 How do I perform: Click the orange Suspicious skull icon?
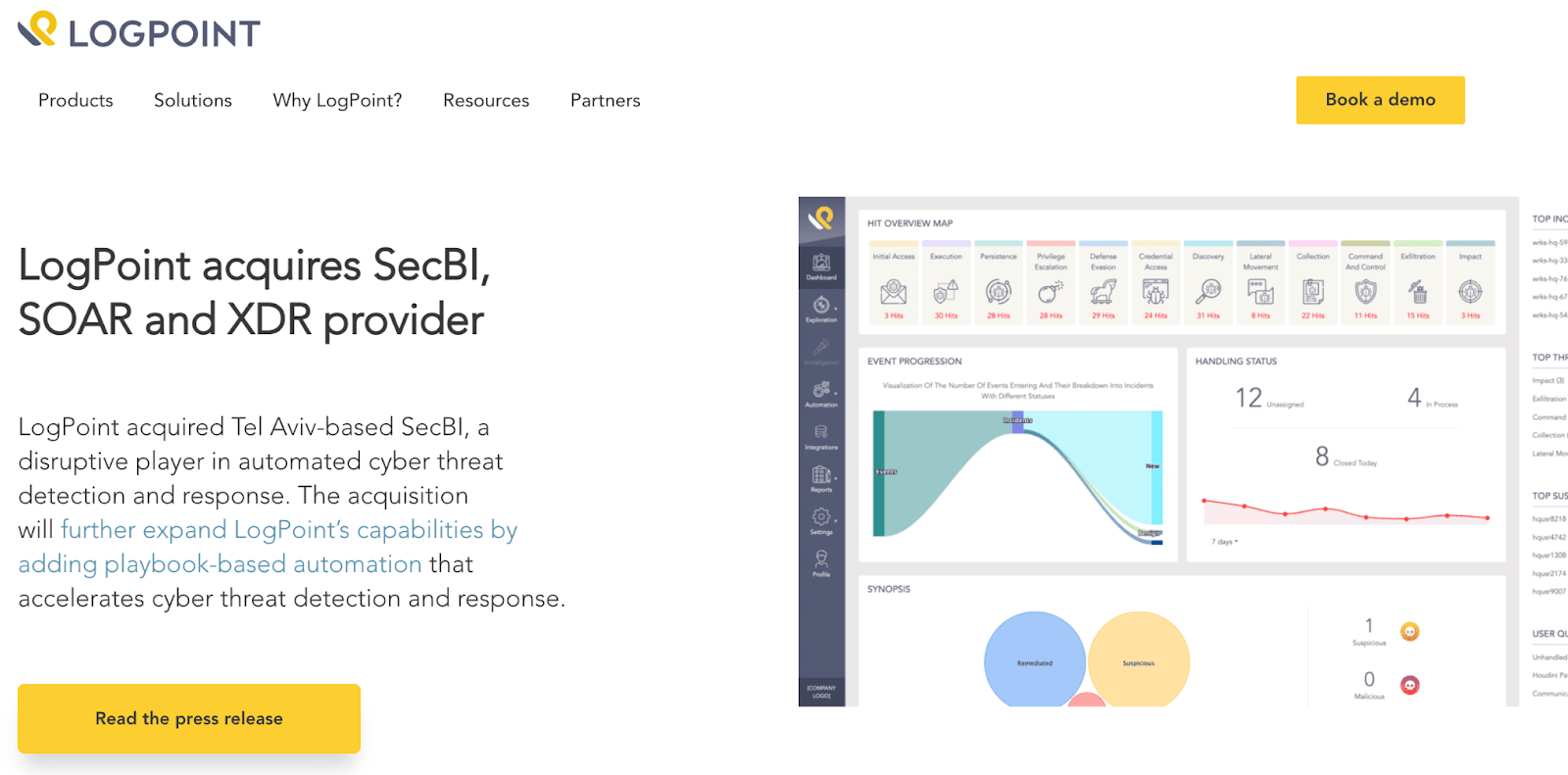coord(1410,632)
